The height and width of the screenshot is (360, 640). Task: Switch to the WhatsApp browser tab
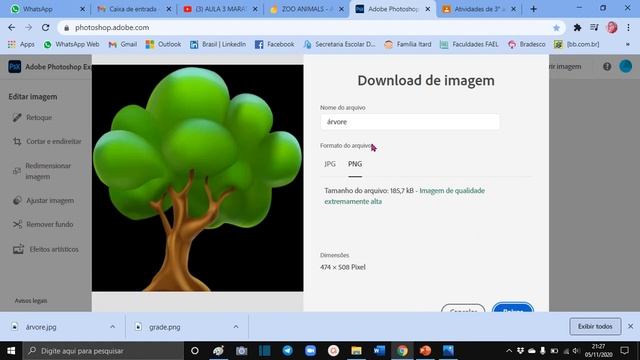47,9
